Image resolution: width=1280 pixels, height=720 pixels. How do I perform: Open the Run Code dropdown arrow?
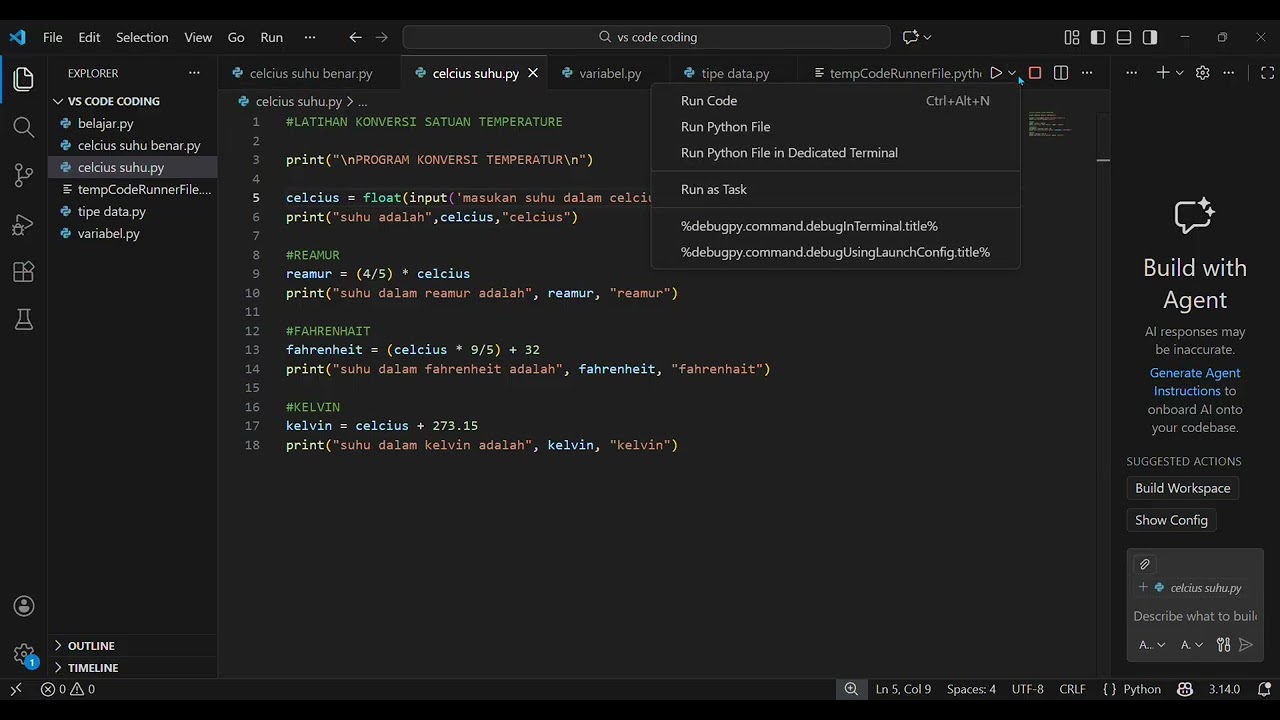[x=1012, y=73]
